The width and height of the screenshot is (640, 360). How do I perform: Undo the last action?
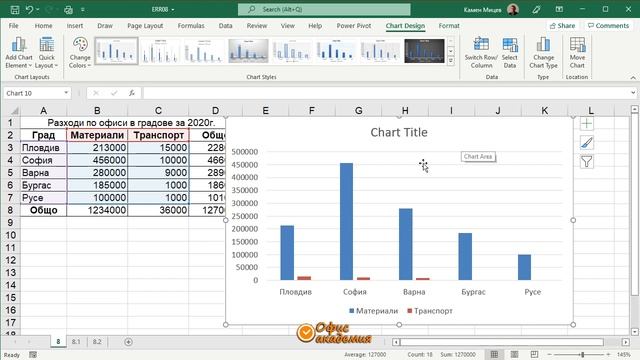pyautogui.click(x=29, y=9)
